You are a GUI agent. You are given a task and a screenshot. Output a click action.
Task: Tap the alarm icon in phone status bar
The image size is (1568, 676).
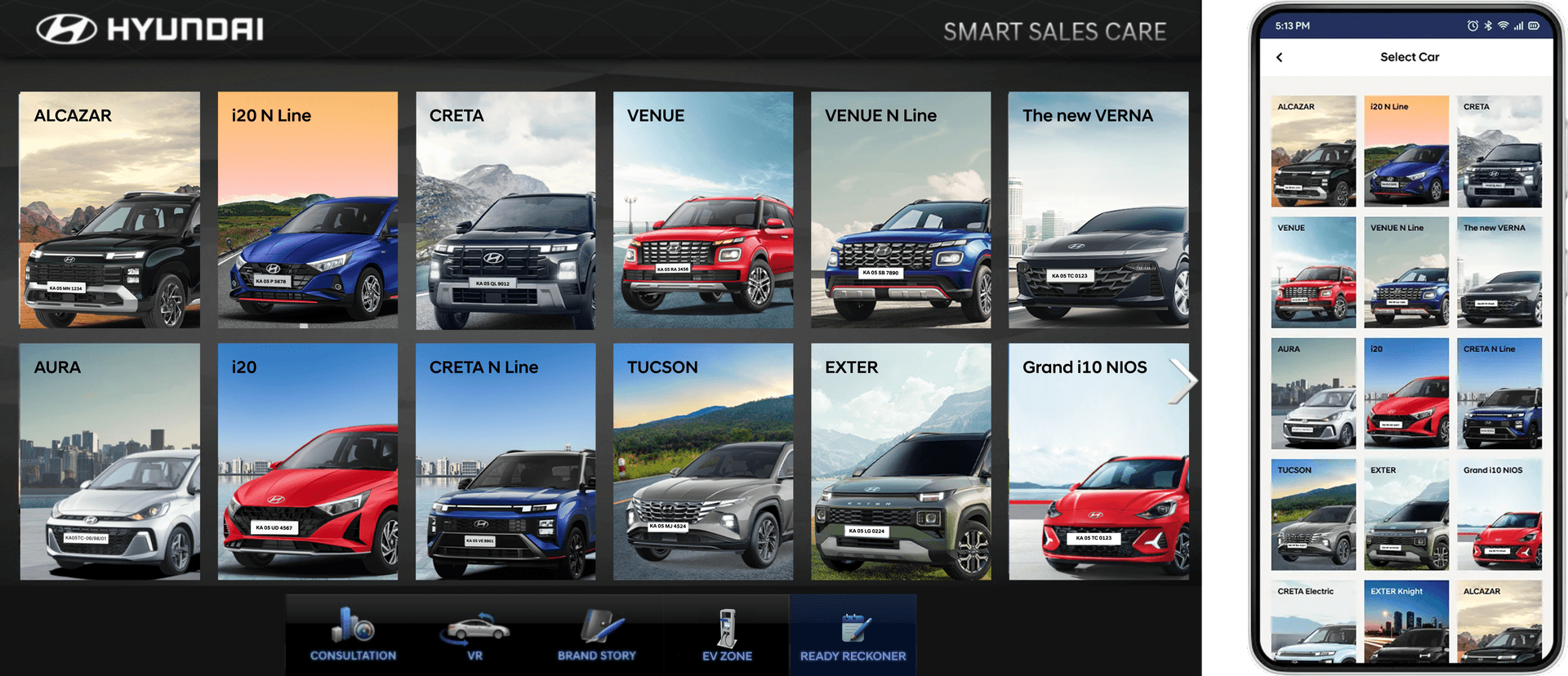point(1472,26)
